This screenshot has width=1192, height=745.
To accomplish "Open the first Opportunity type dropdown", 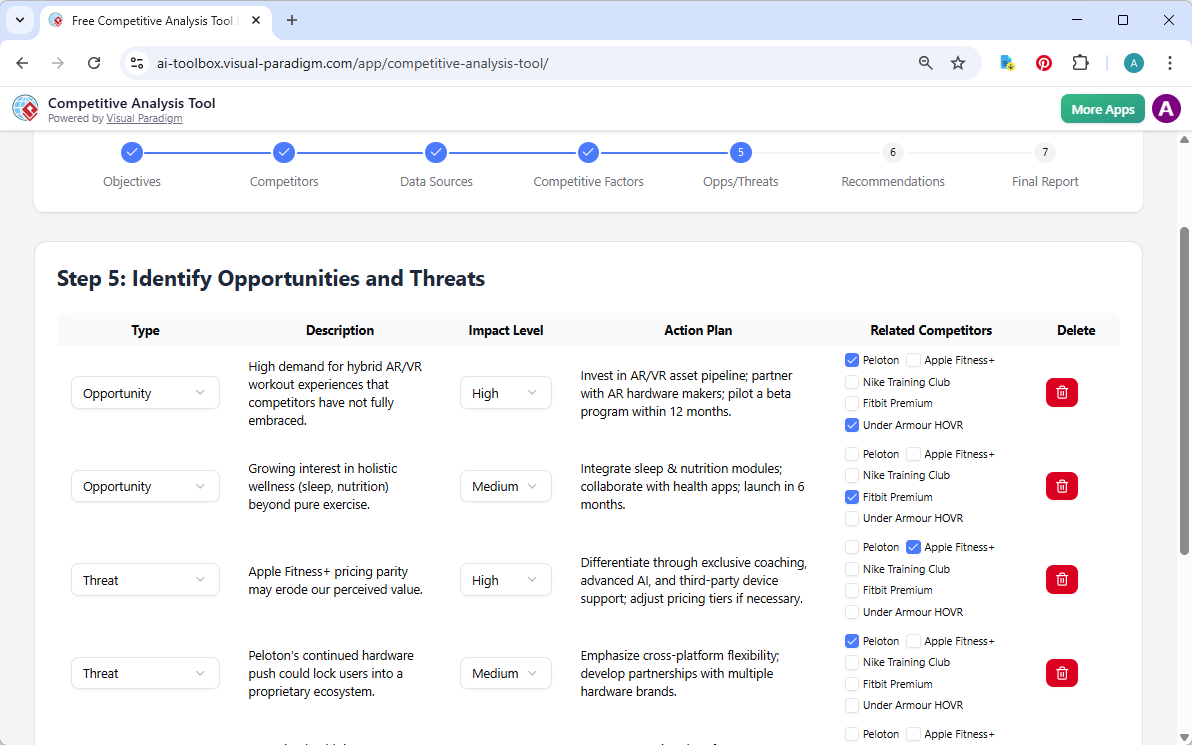I will click(145, 392).
